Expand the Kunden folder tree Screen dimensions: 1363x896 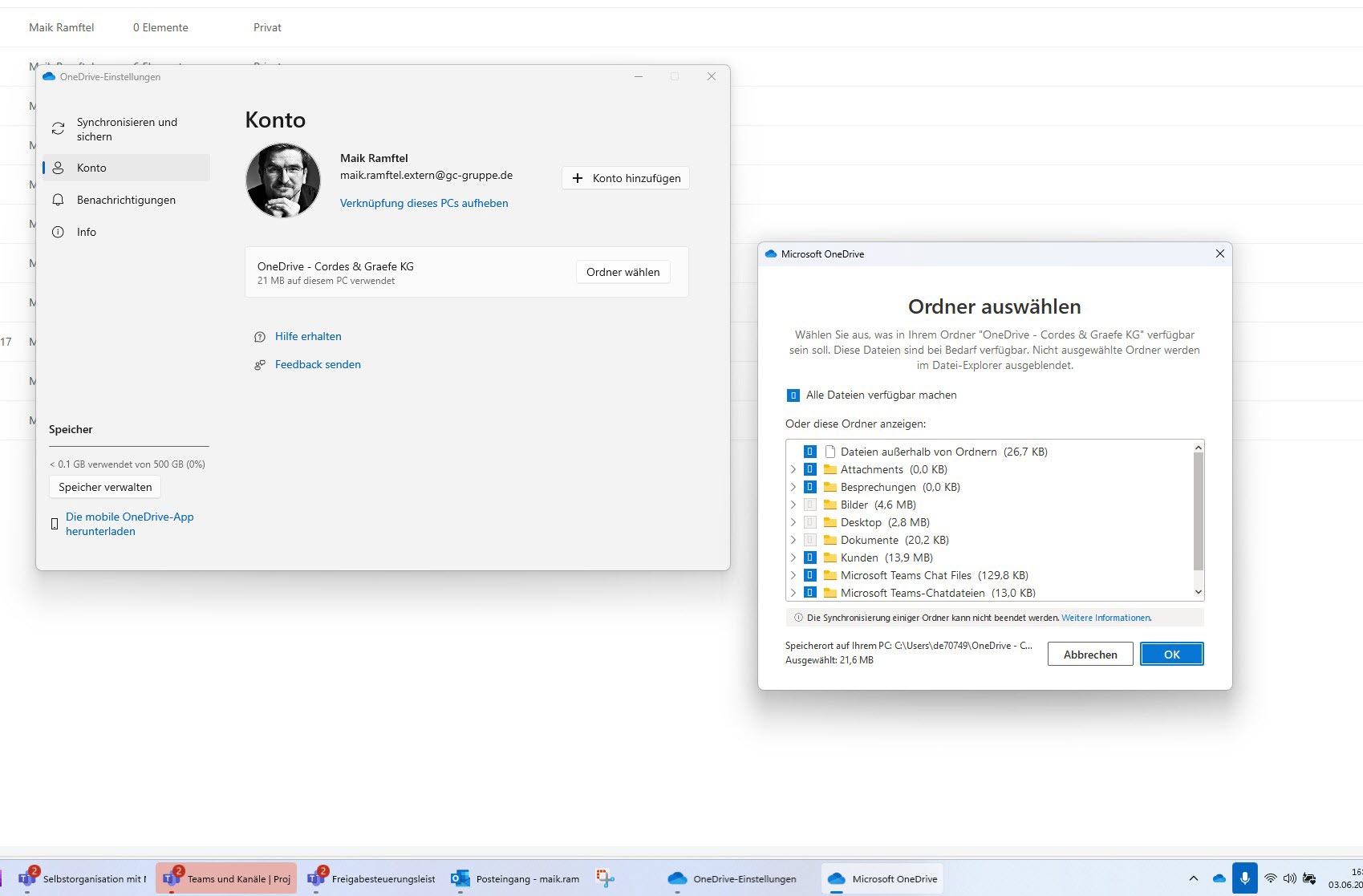tap(793, 557)
